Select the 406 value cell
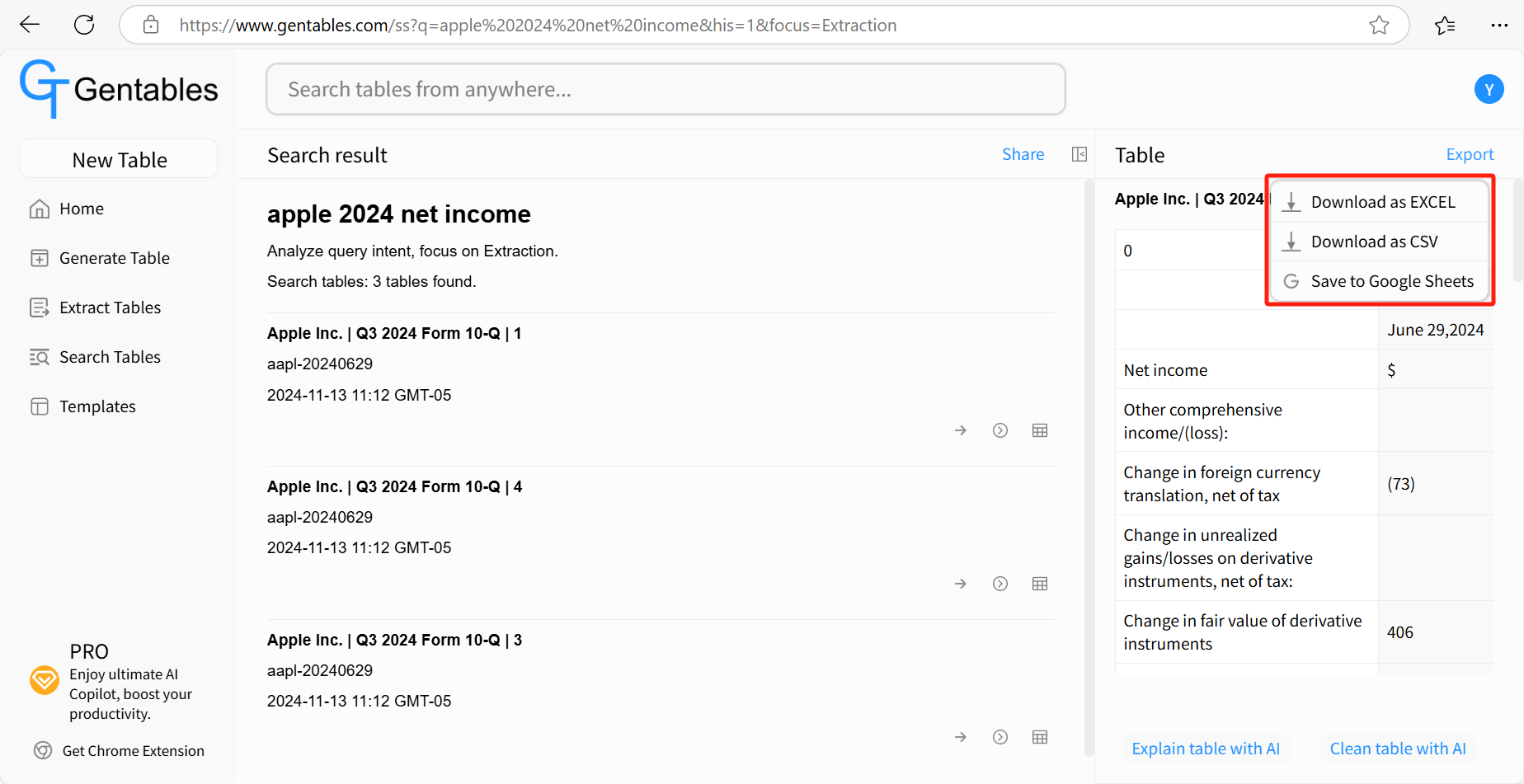Viewport: 1524px width, 784px height. pyautogui.click(x=1435, y=632)
